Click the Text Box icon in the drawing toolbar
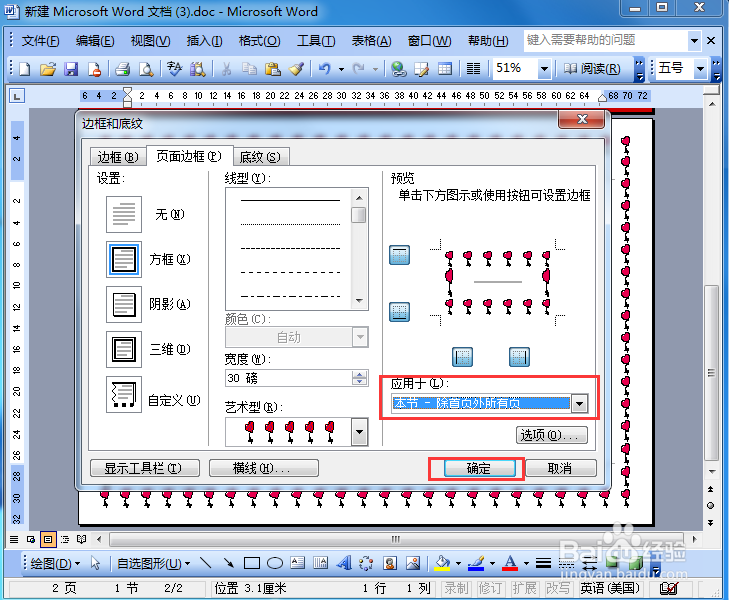 click(298, 563)
